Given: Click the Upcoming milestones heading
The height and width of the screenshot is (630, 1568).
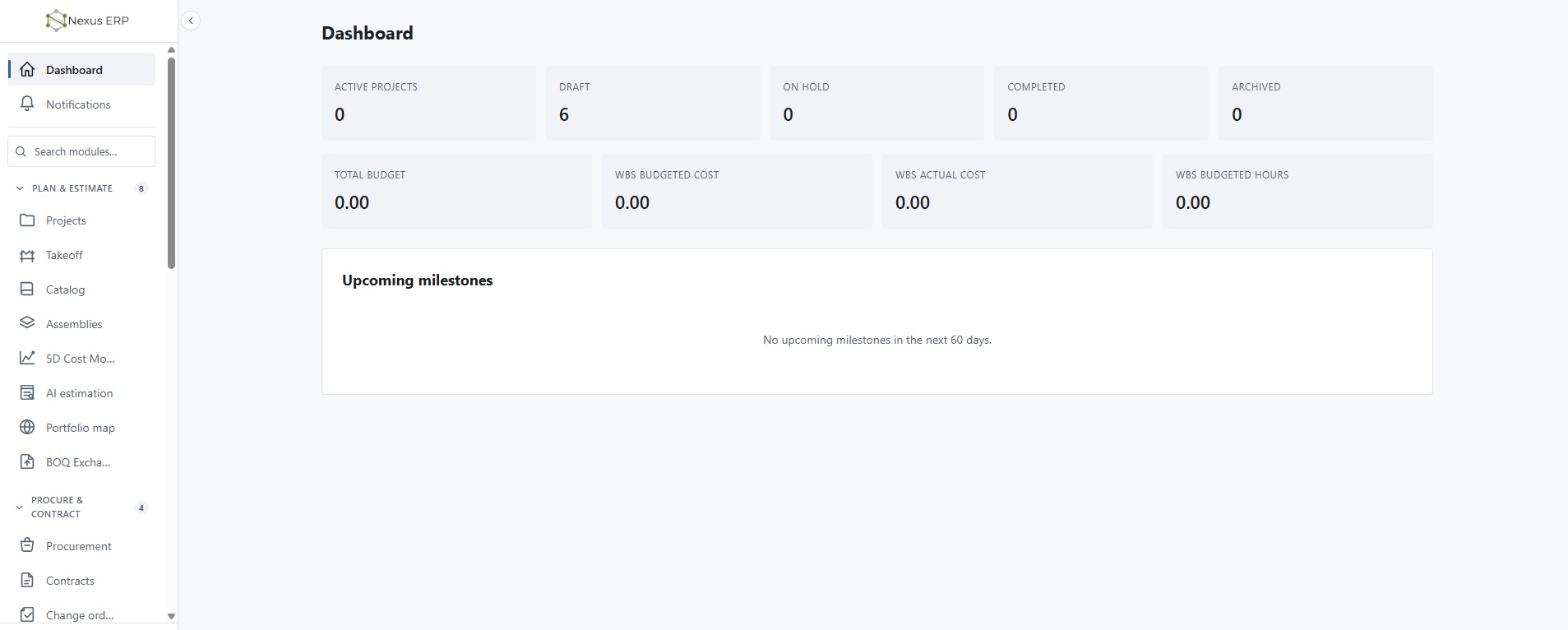Looking at the screenshot, I should (x=418, y=280).
